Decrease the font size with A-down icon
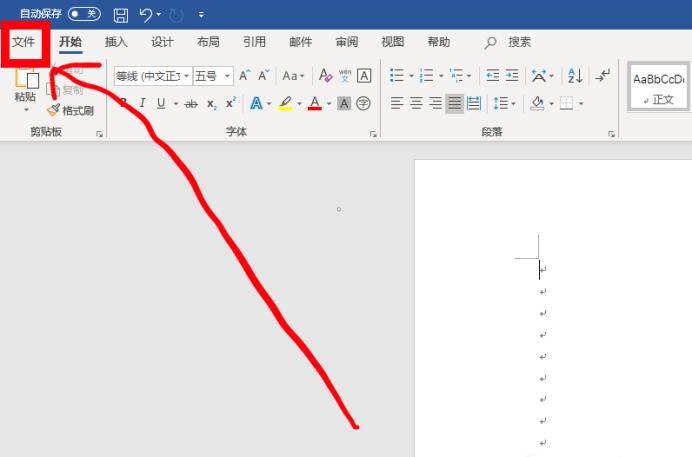Image resolution: width=692 pixels, height=457 pixels. [x=263, y=76]
